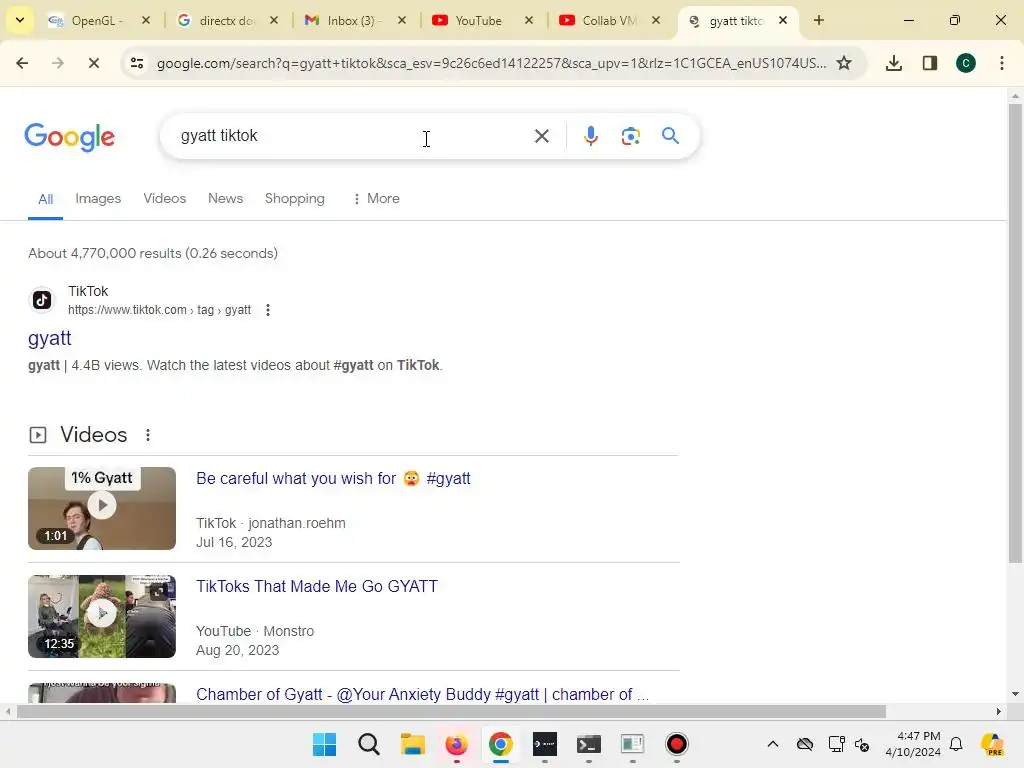Select the Images results tab
This screenshot has width=1024, height=768.
point(98,199)
